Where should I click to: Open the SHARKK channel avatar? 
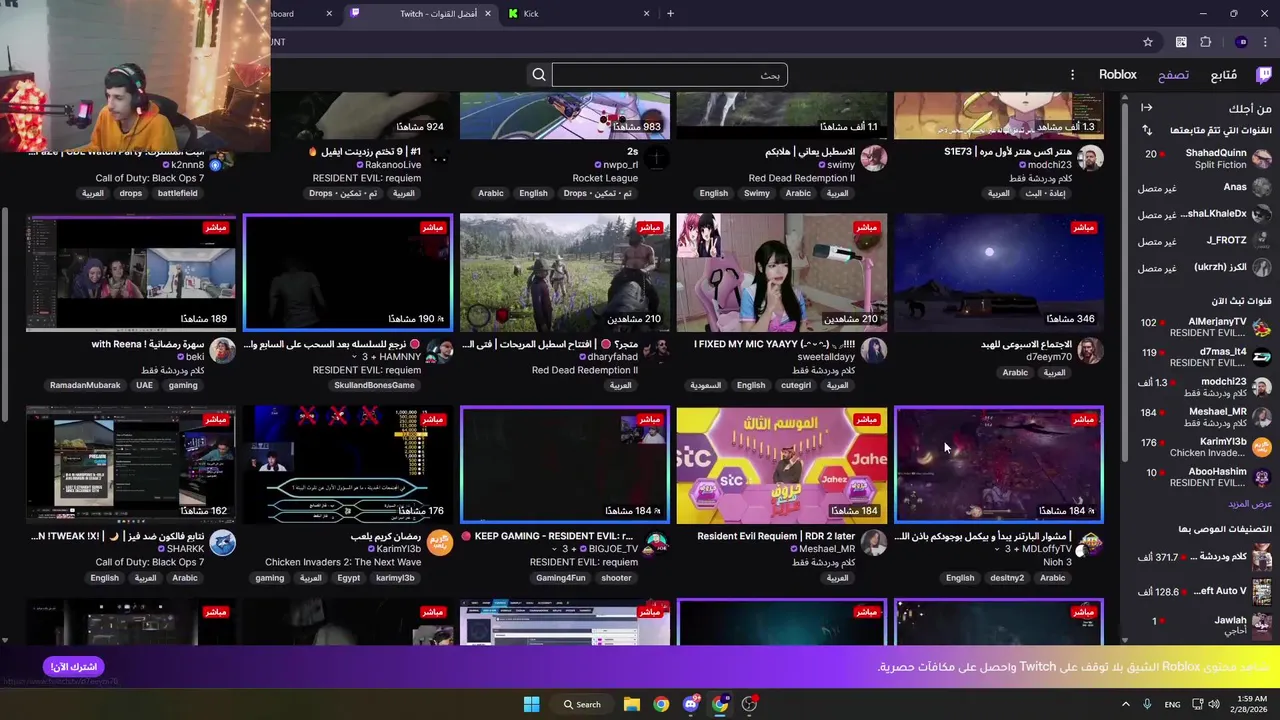coord(223,542)
